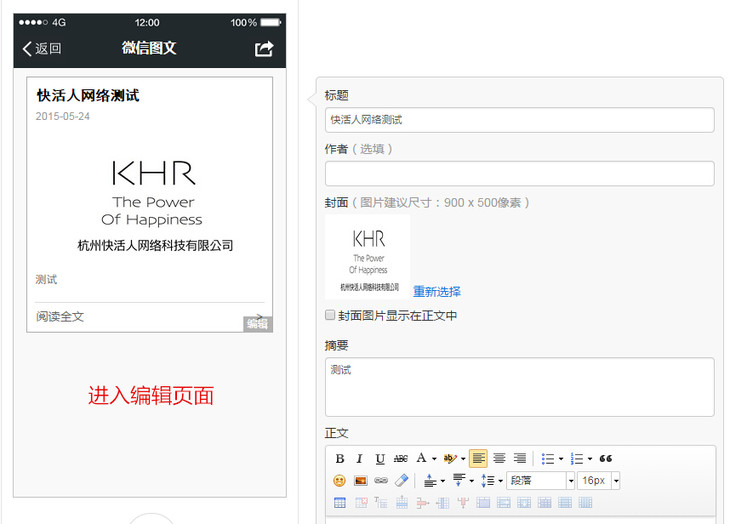Screen dimensions: 730x524
Task: Open the highlight color dropdown arrow
Action: pyautogui.click(x=463, y=459)
